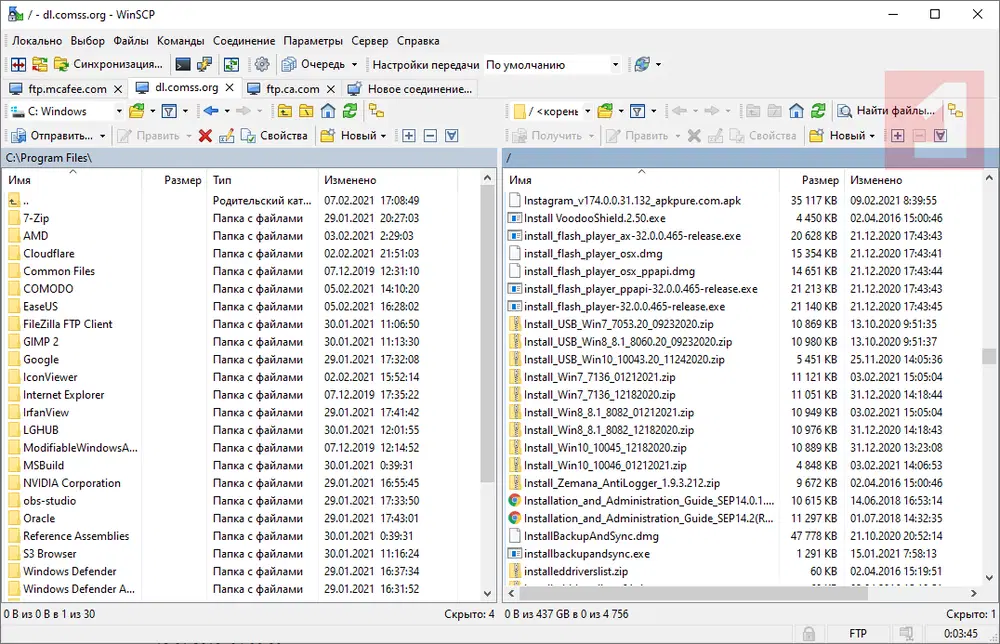Open the Новое соединение... tab
This screenshot has height=644, width=1000.
(410, 89)
